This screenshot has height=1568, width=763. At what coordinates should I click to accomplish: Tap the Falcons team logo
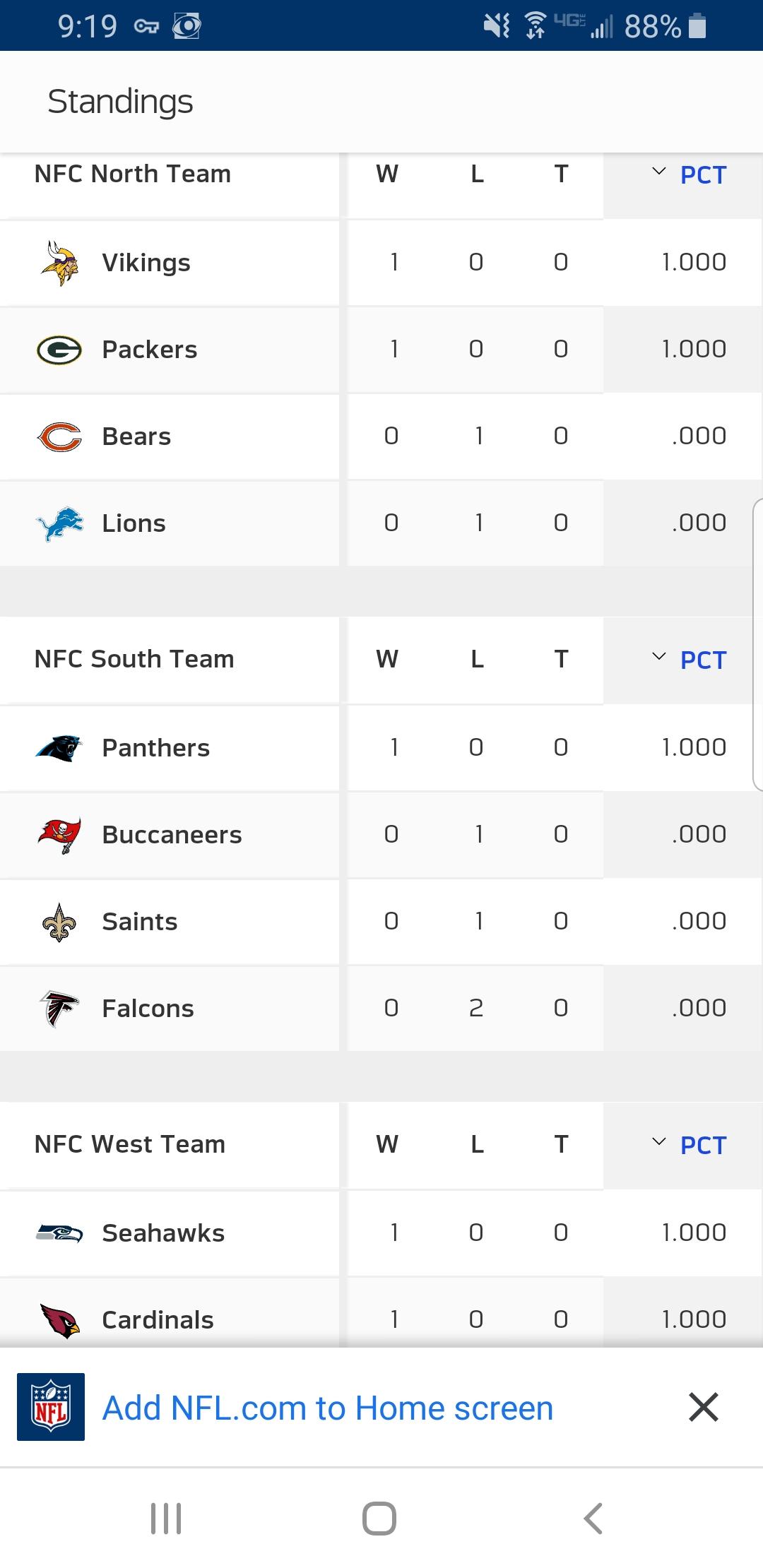(x=59, y=1009)
